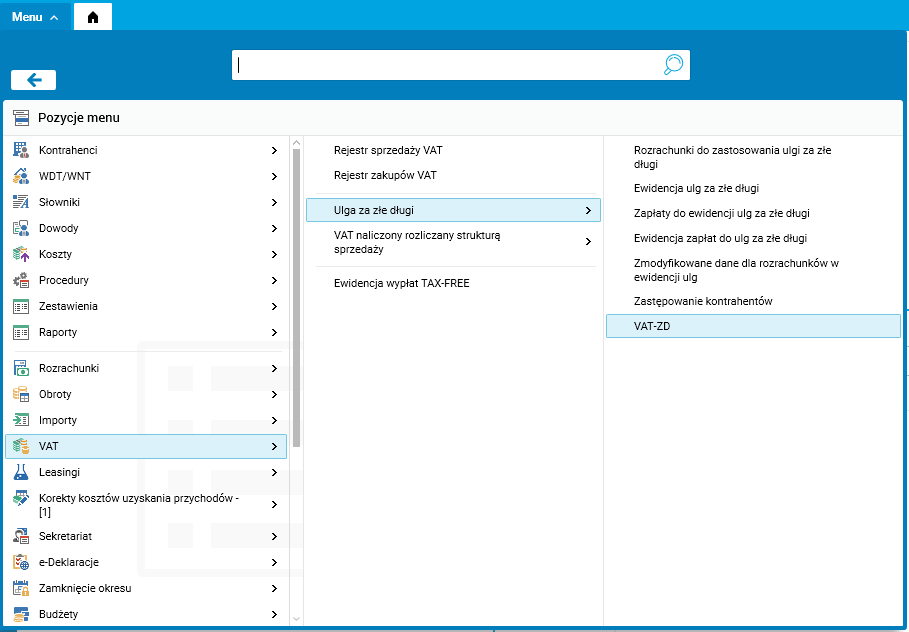The image size is (909, 632).
Task: Select Ulga za złe długi entry
Action: pyautogui.click(x=453, y=210)
